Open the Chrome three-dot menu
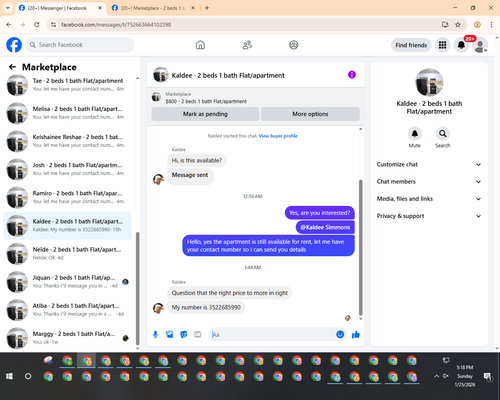The height and width of the screenshot is (400, 500). pyautogui.click(x=491, y=25)
